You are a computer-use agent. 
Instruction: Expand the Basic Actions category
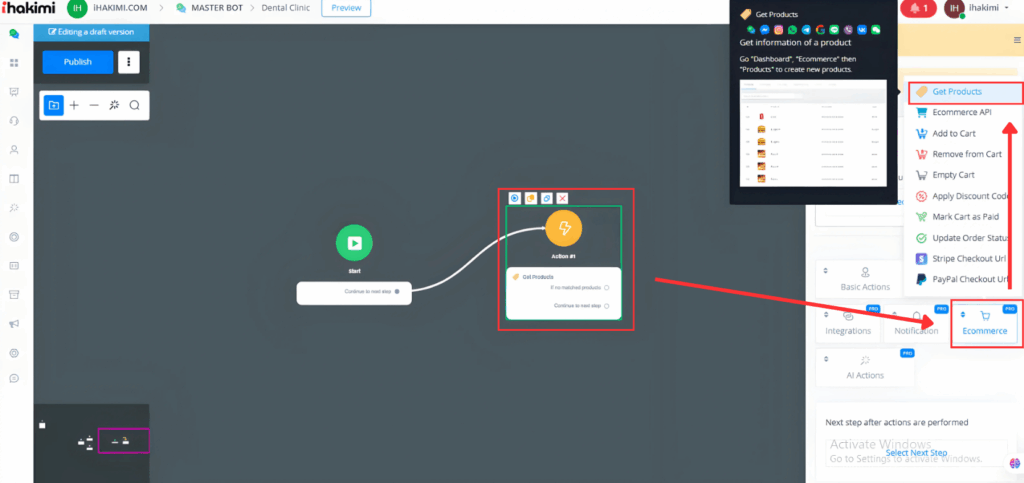[865, 278]
